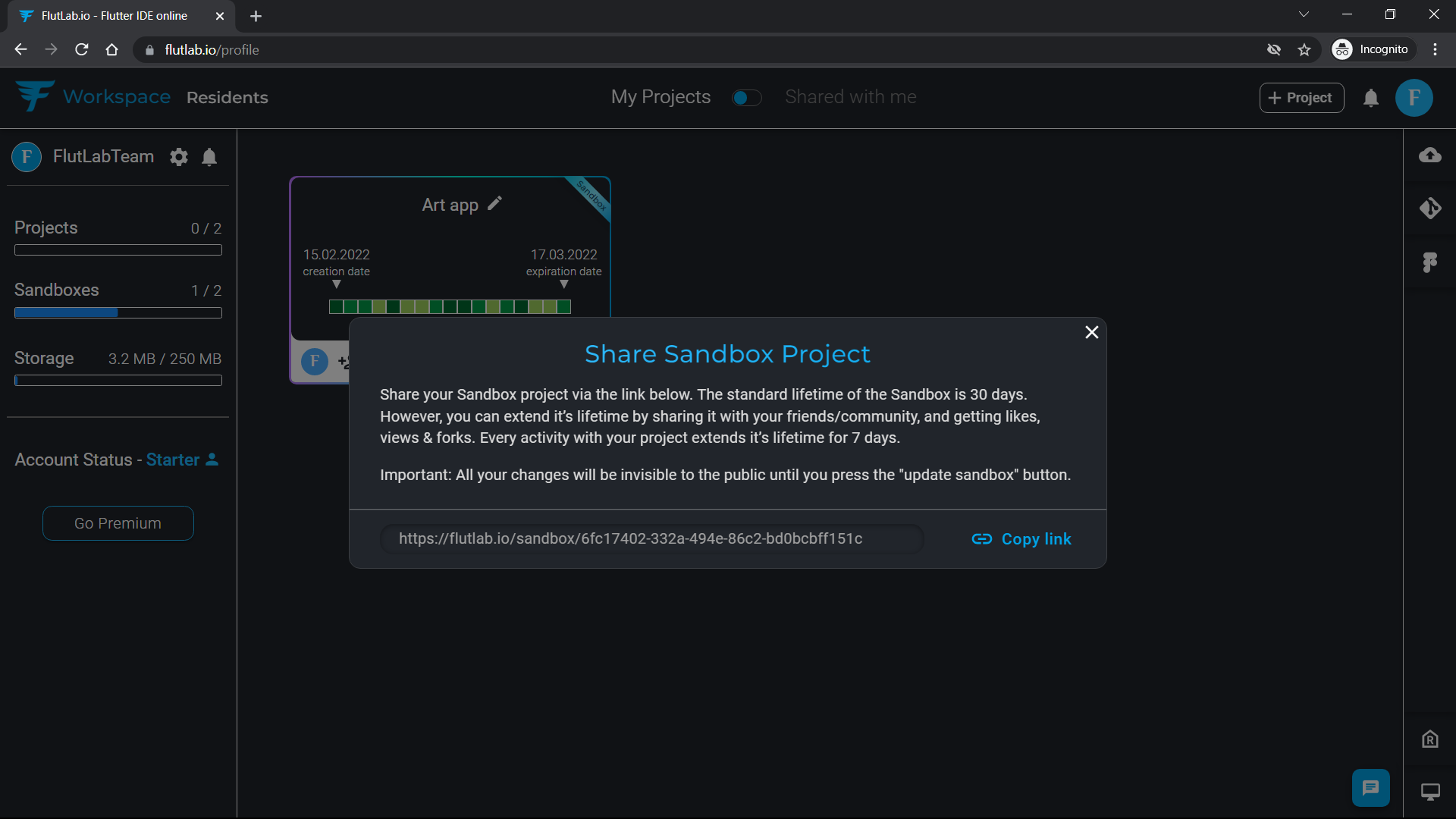Screen dimensions: 1456x819
Task: Click the FlutLabTeam avatar icon
Action: (27, 157)
